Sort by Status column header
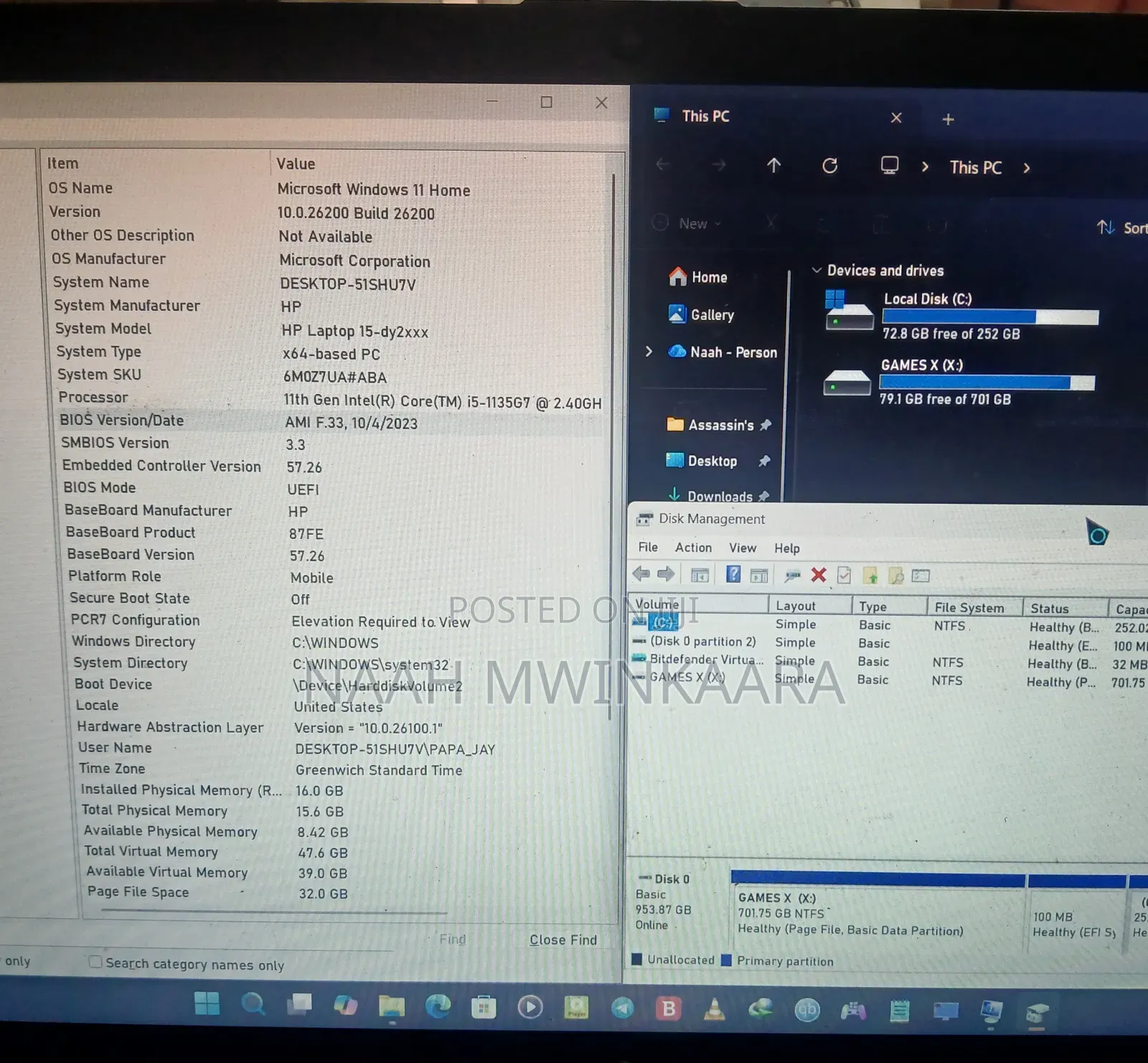1148x1063 pixels. coord(1065,608)
